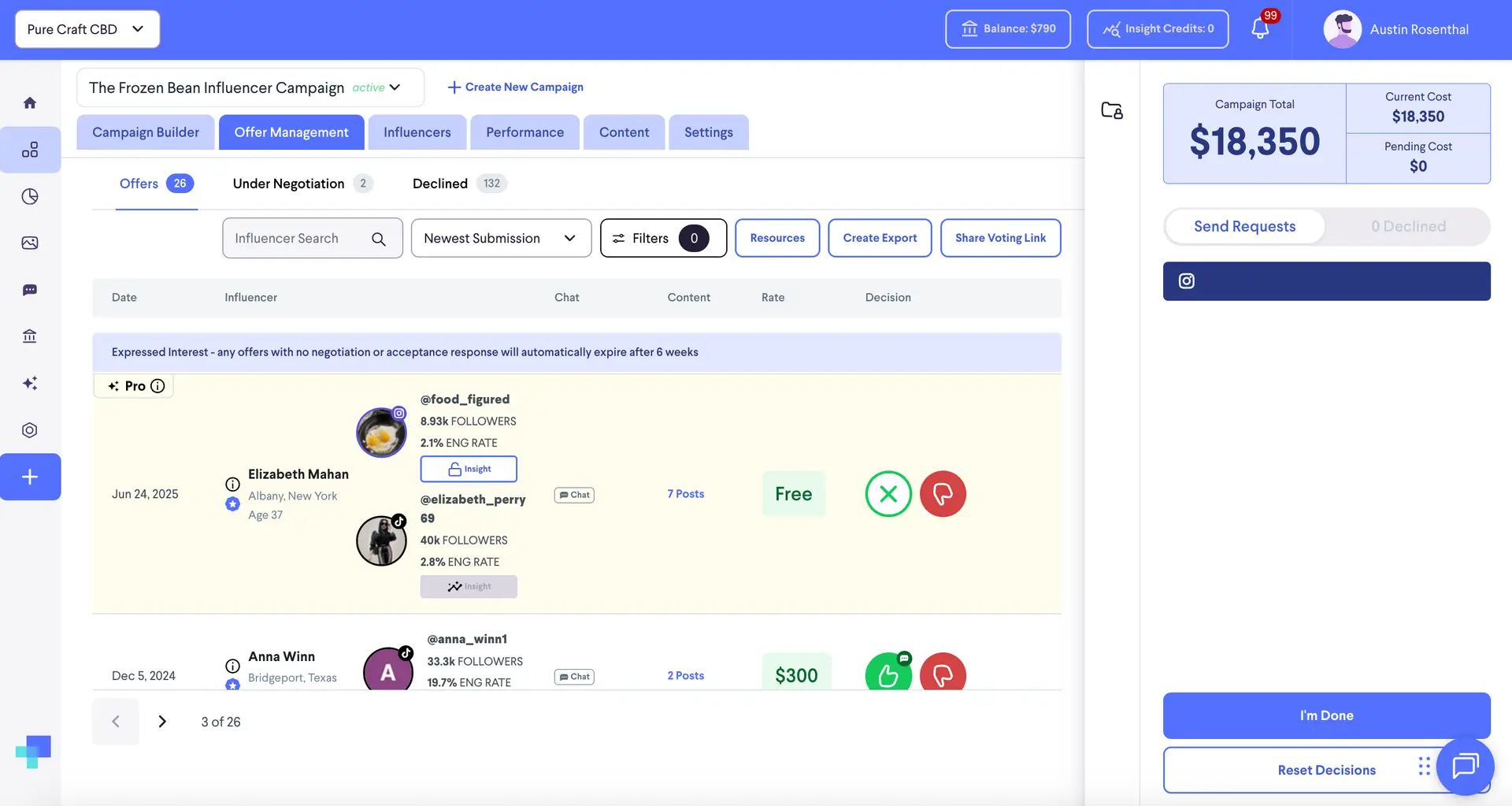The height and width of the screenshot is (806, 1512).
Task: Click the Share Voting Link button
Action: [1000, 238]
